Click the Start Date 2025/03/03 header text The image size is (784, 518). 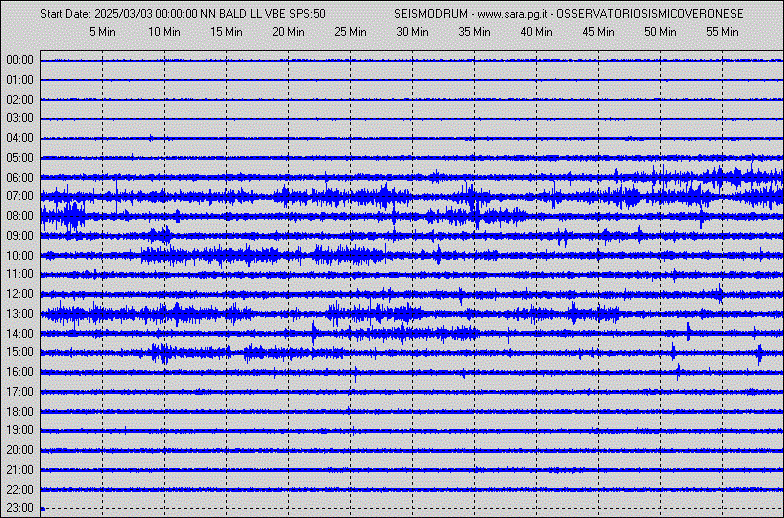(x=119, y=14)
